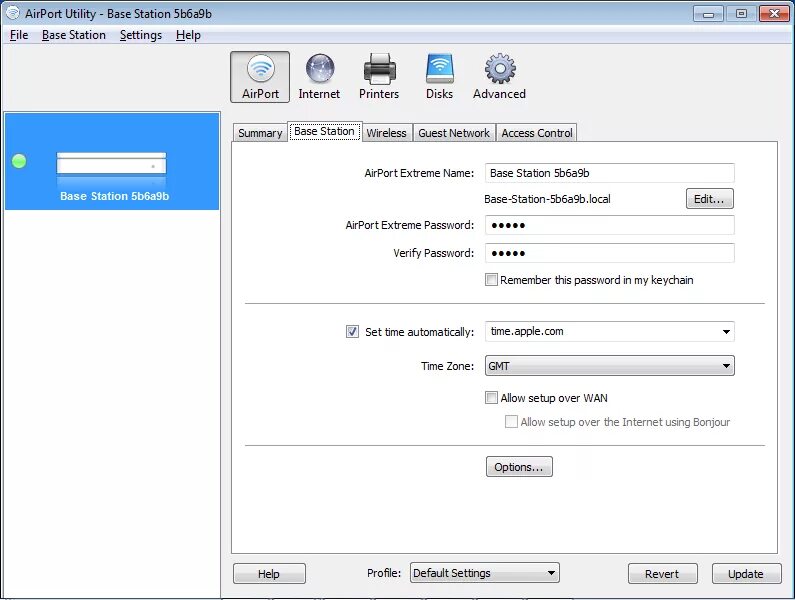Click the Verify Password field
The height and width of the screenshot is (600, 795).
click(609, 253)
